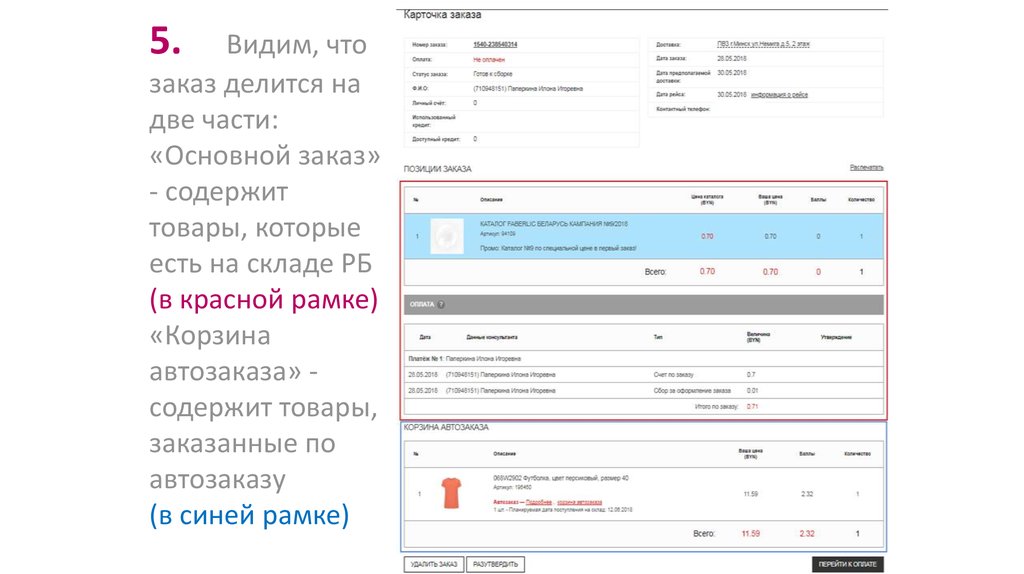Screen dimensions: 1024x574
Task: Select the Утверждение column header in payment table
Action: click(836, 337)
